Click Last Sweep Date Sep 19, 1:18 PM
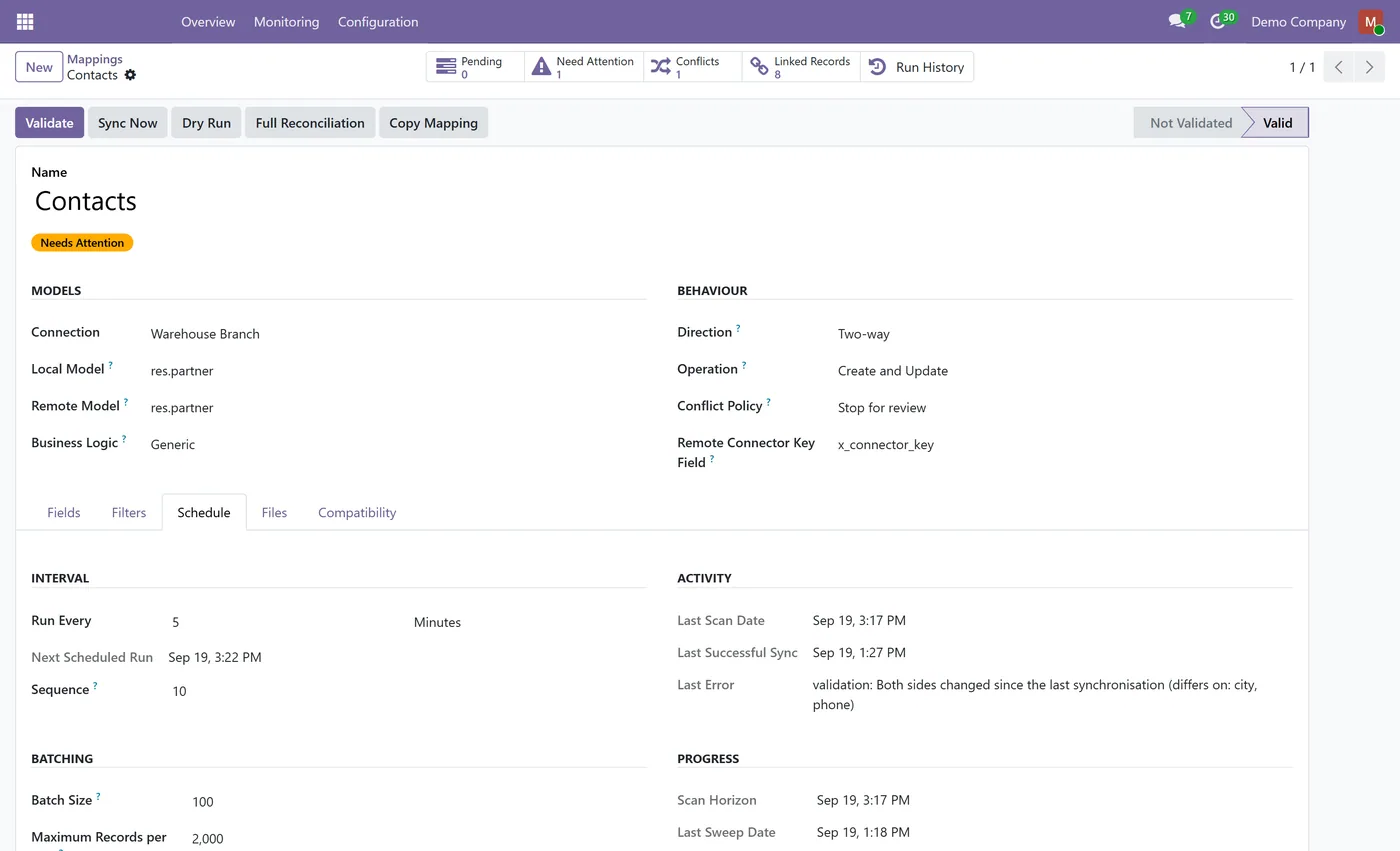 point(863,832)
